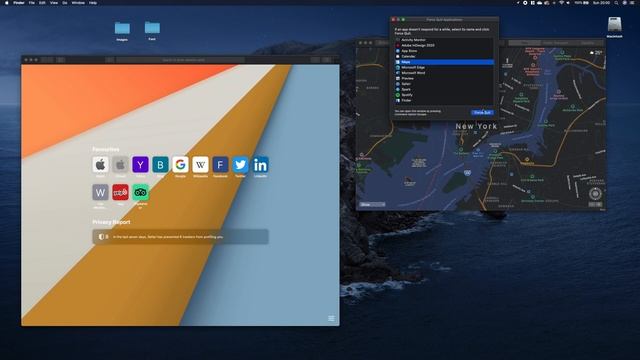Select App Store in Force Quit list
This screenshot has height=360, width=640.
pyautogui.click(x=444, y=51)
